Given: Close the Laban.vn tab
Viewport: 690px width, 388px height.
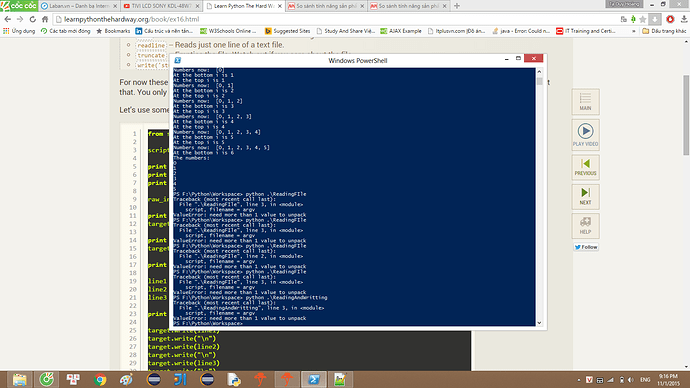Looking at the screenshot, I should [115, 6].
